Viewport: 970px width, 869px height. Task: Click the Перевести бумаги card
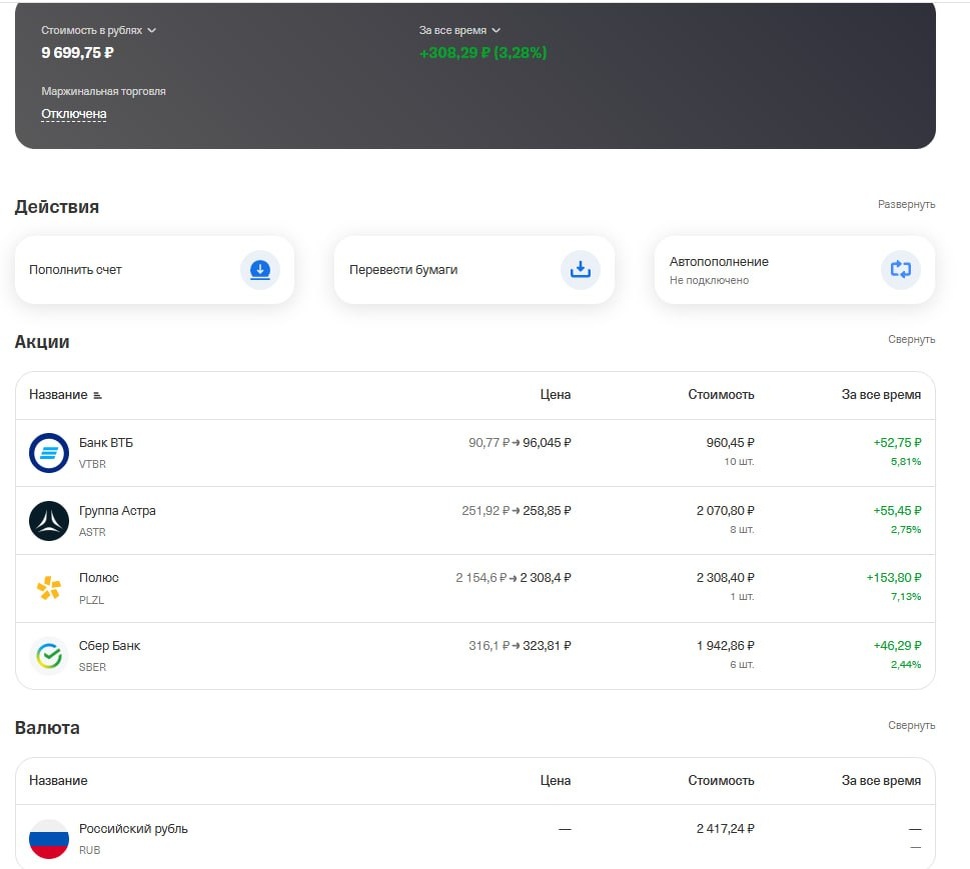(474, 270)
